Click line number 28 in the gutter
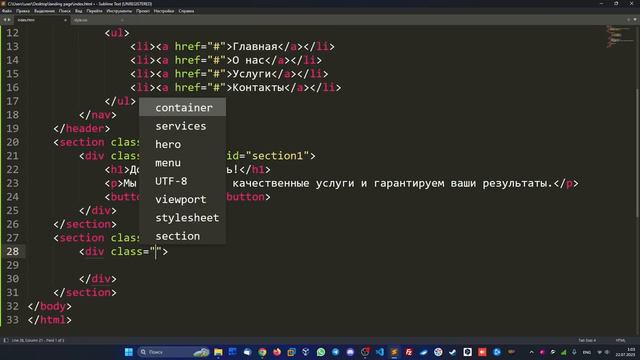The height and width of the screenshot is (360, 640). click(13, 251)
